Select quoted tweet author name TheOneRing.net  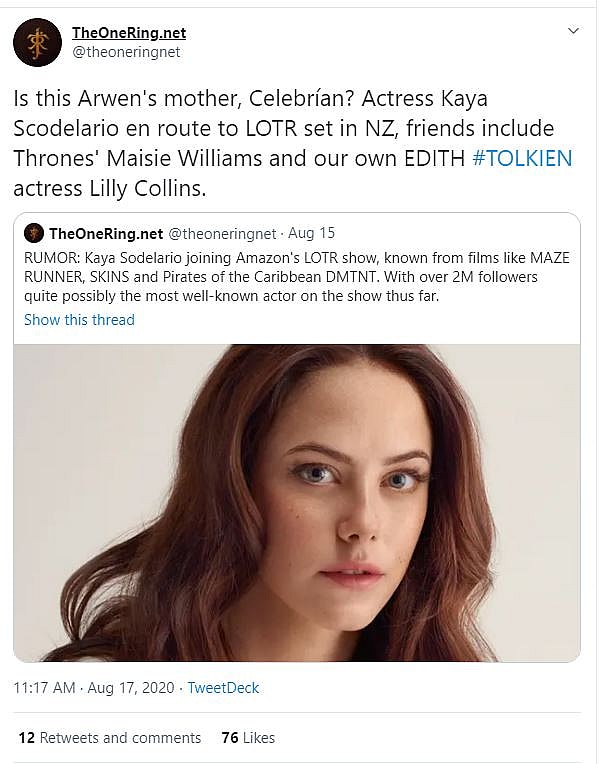106,234
